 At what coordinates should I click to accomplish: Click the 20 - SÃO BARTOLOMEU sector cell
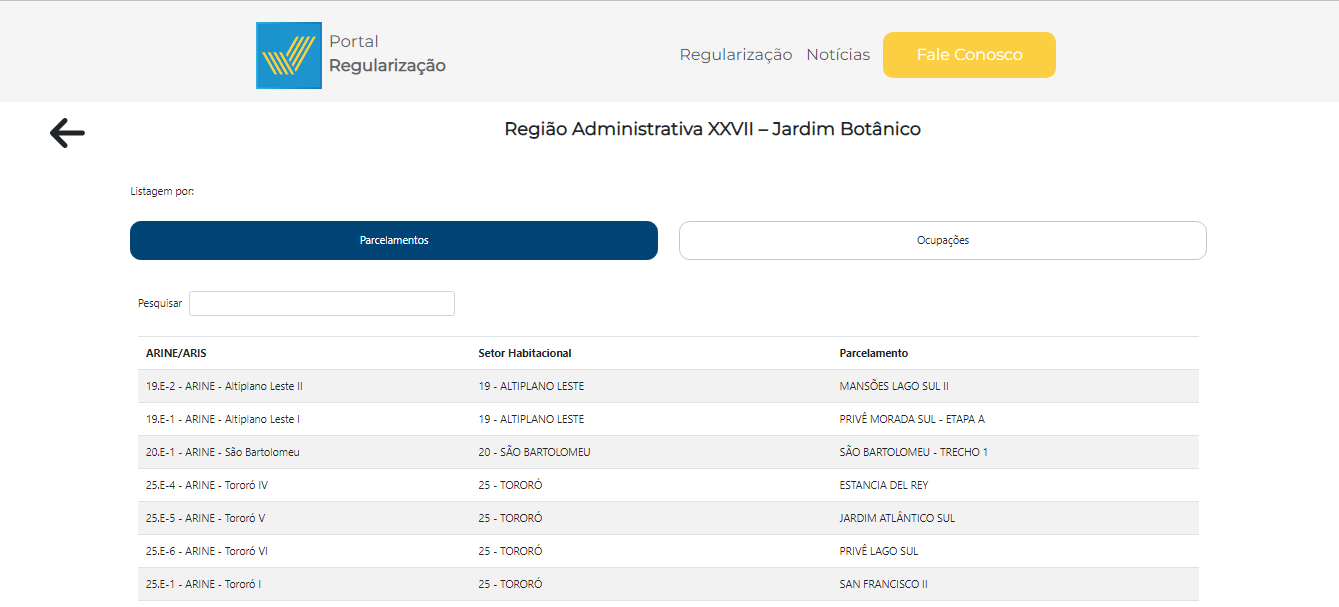[534, 452]
